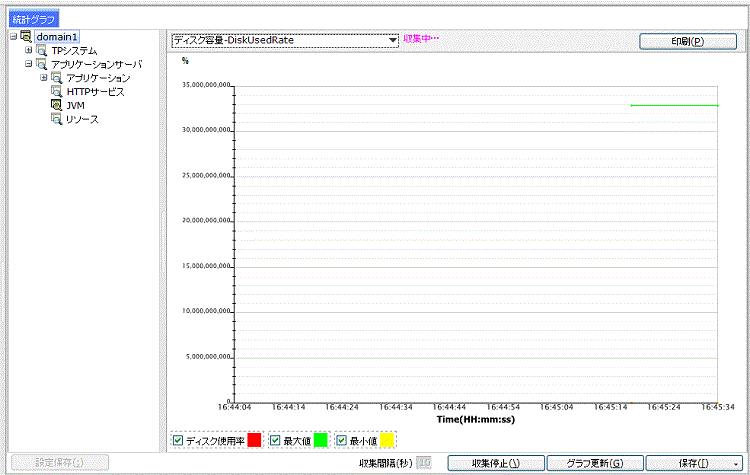
Task: Click the 収集間隔(秒) input field
Action: click(424, 463)
